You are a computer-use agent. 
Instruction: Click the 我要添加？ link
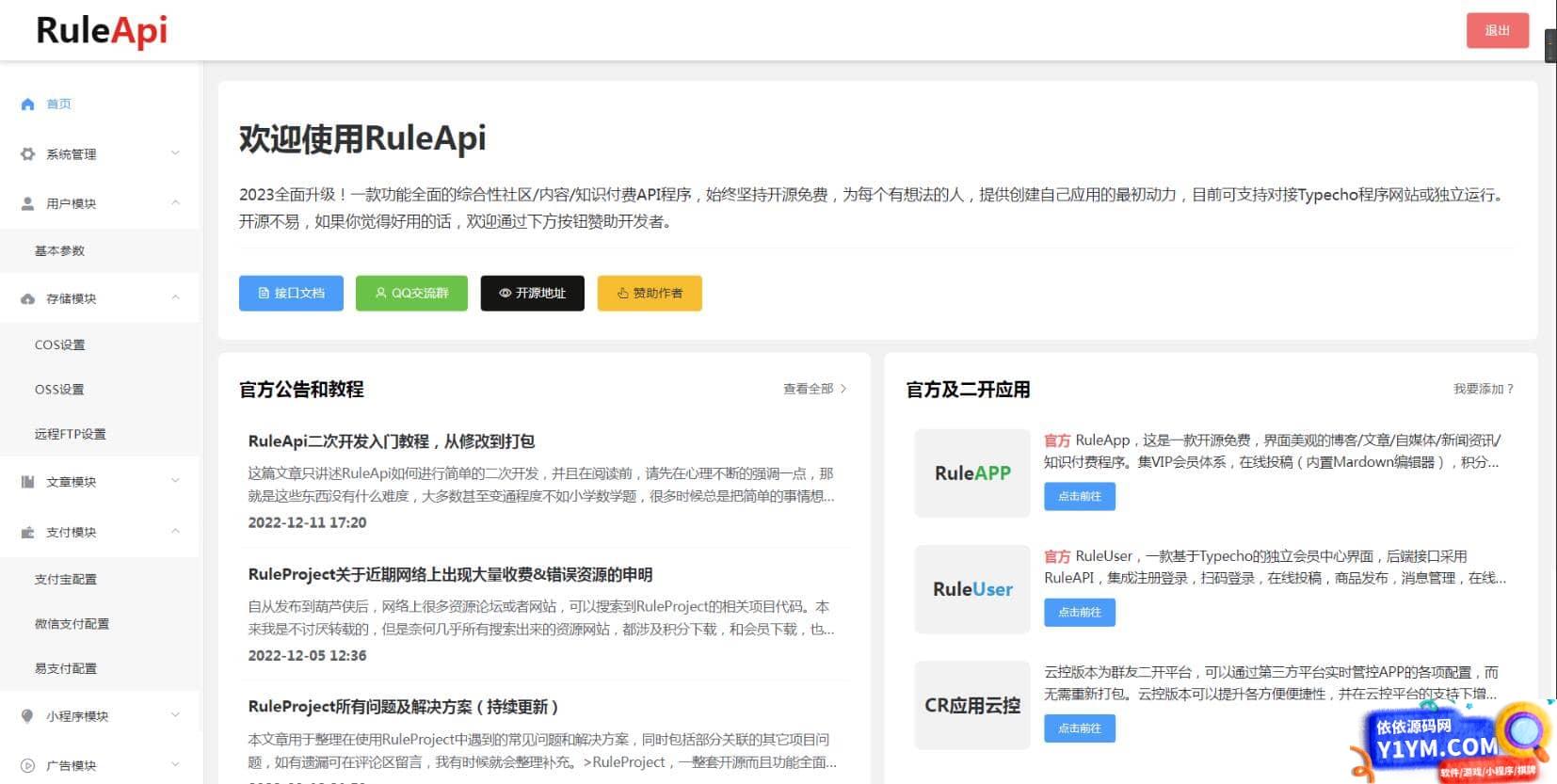coord(1484,389)
